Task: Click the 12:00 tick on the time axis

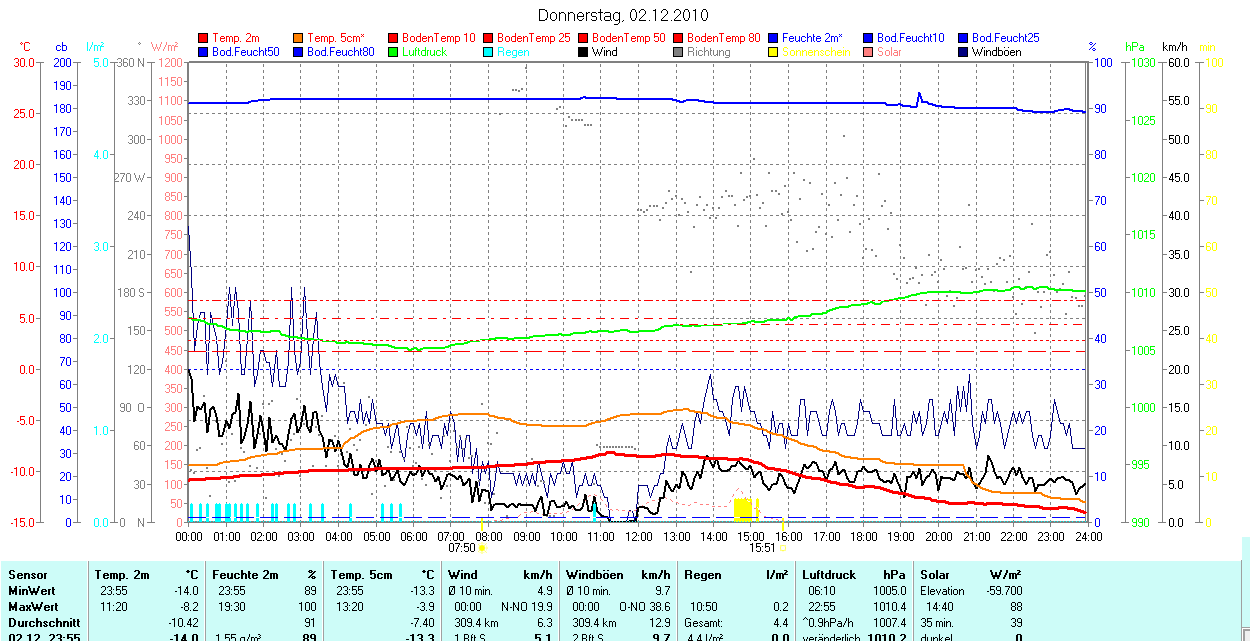Action: (x=638, y=537)
